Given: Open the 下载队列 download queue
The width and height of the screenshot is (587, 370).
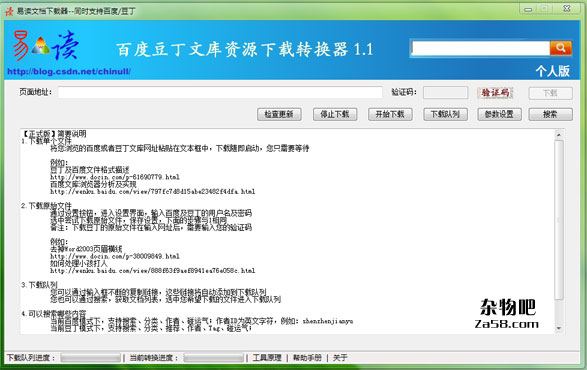Looking at the screenshot, I should tap(445, 114).
